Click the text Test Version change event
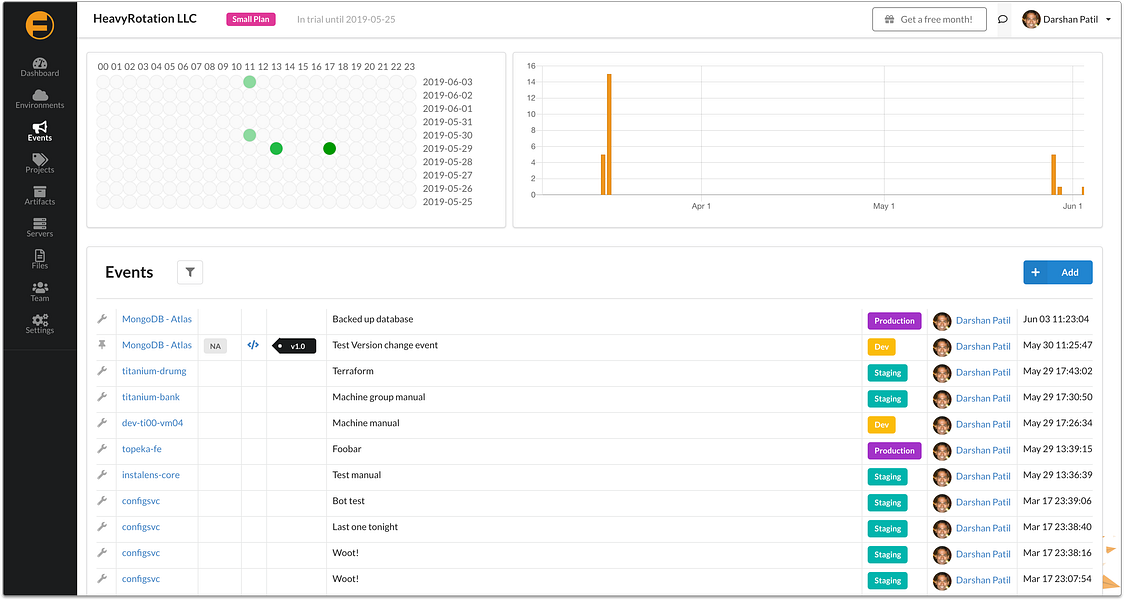1124x600 pixels. 385,345
